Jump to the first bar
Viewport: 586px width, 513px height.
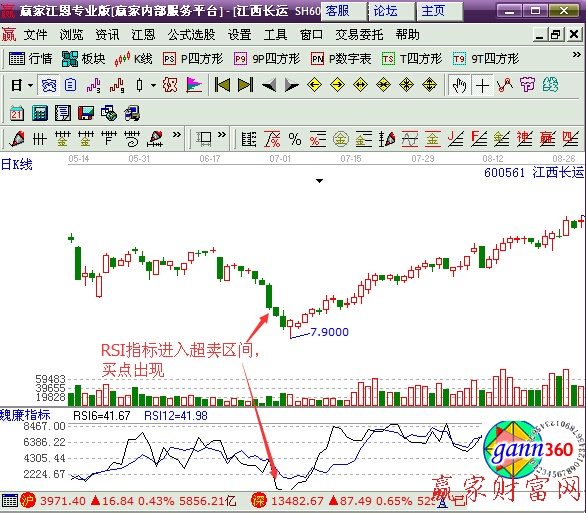[222, 85]
